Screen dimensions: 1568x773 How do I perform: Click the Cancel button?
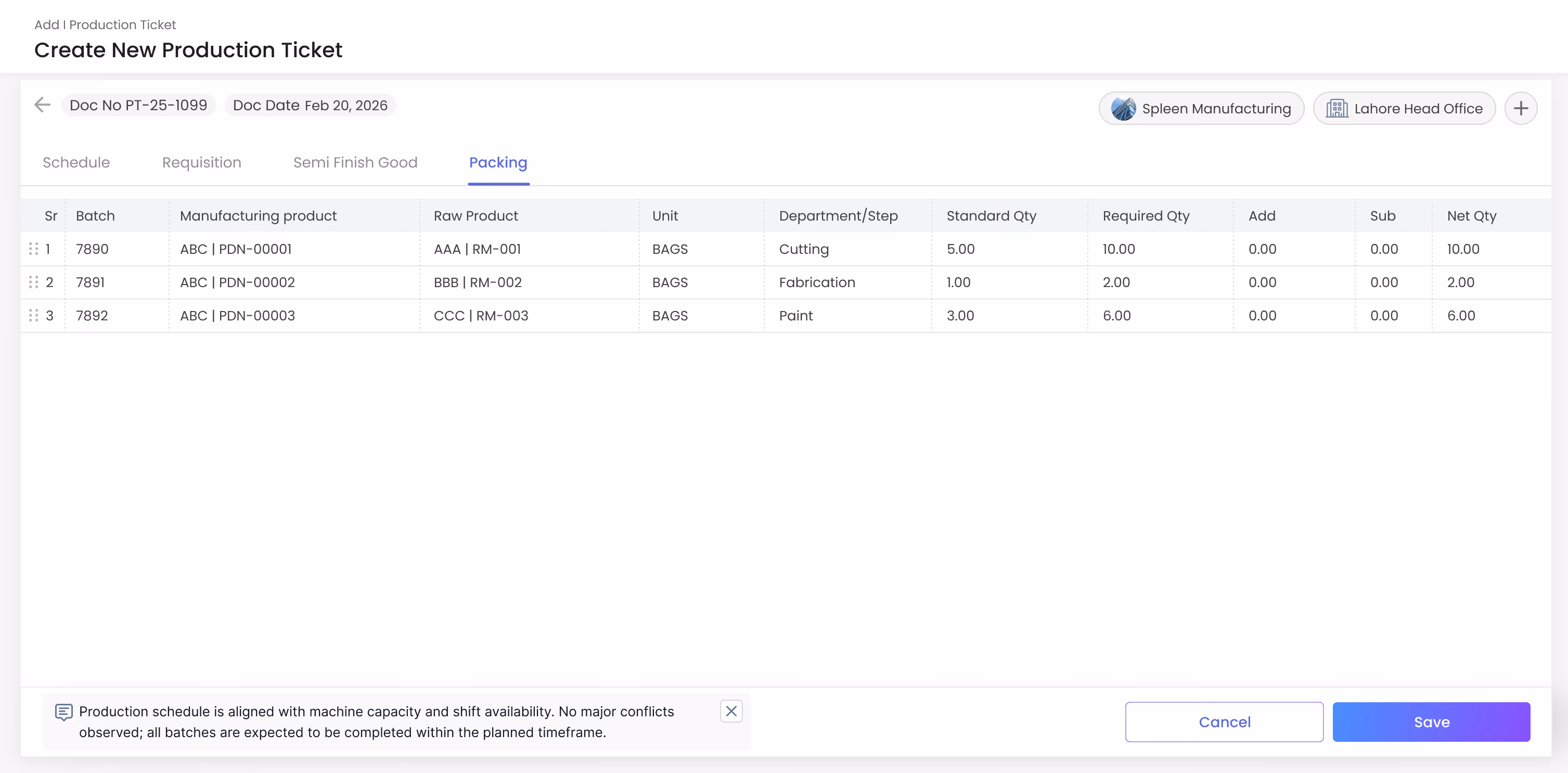[x=1224, y=722]
